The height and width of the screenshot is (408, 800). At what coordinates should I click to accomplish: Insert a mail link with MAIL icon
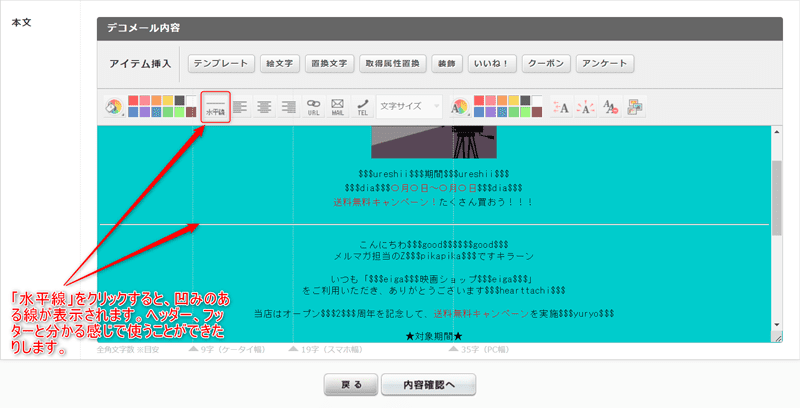tap(337, 107)
